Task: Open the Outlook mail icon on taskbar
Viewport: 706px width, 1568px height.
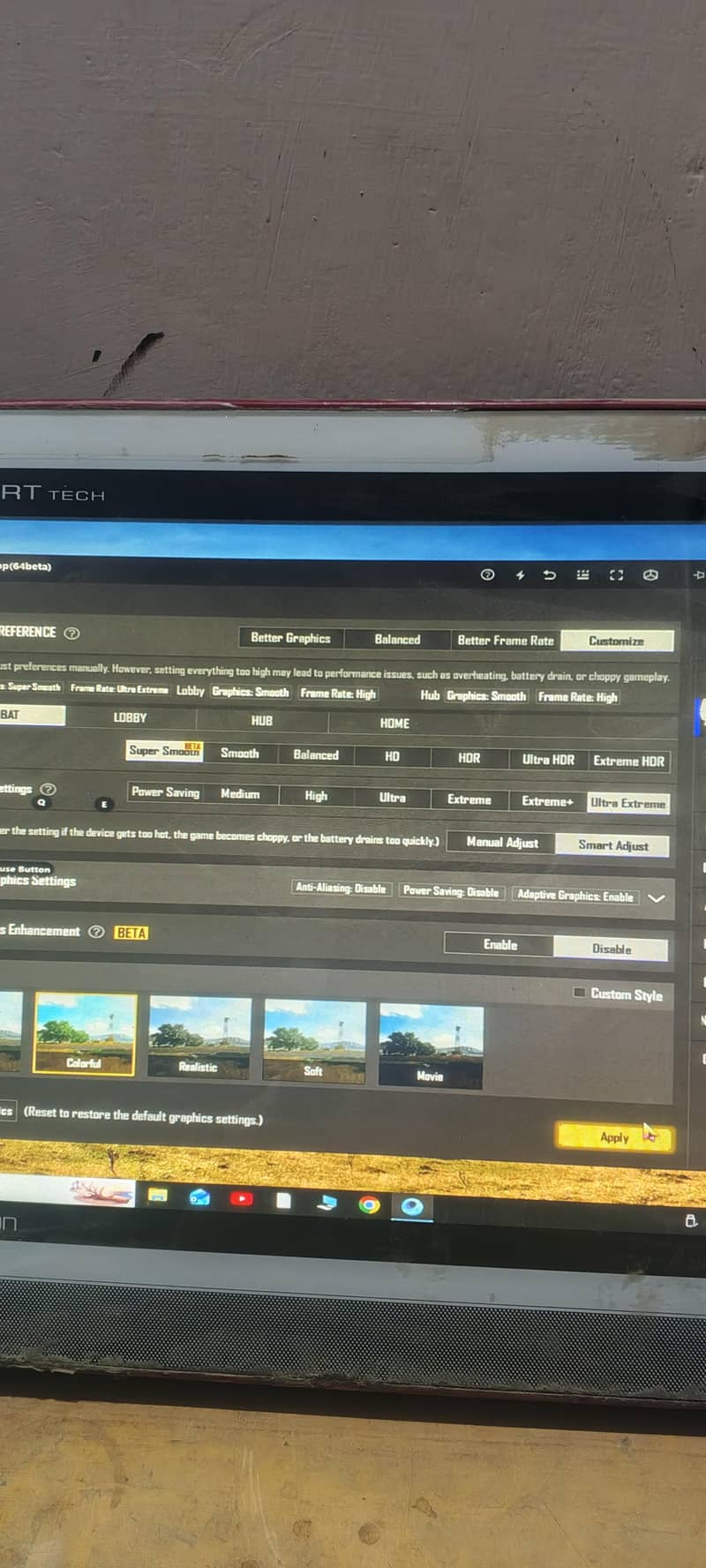Action: click(x=199, y=1197)
